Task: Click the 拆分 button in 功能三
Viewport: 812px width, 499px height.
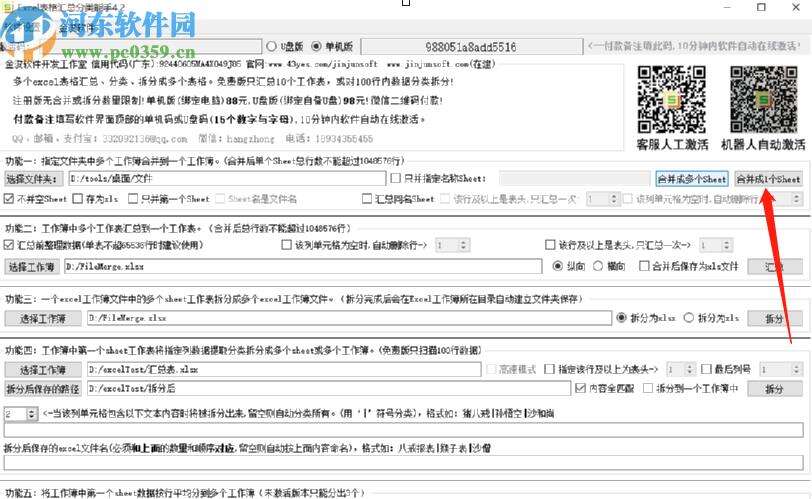Action: point(775,319)
